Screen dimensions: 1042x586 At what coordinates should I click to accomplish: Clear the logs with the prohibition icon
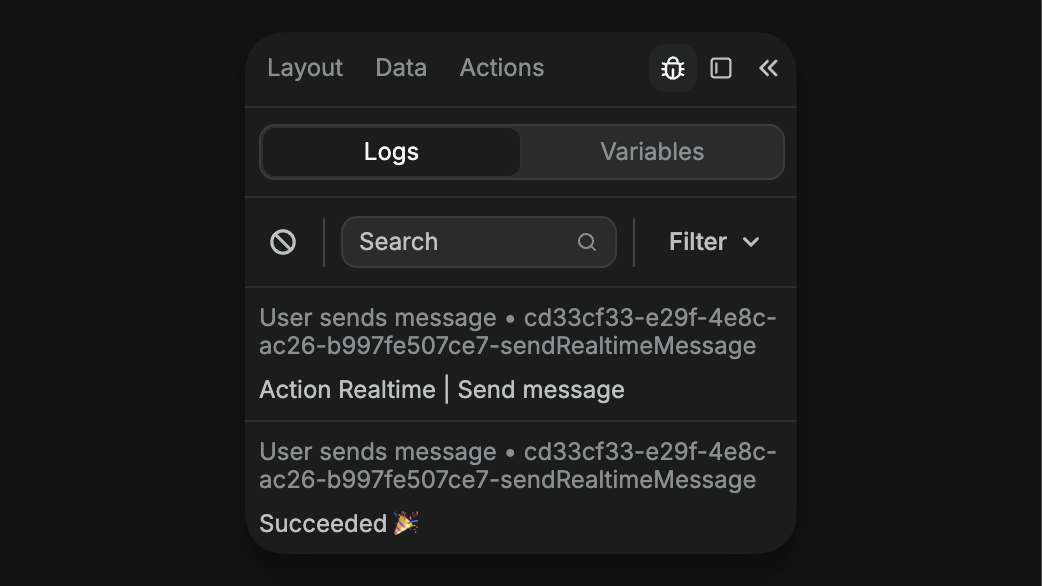283,241
